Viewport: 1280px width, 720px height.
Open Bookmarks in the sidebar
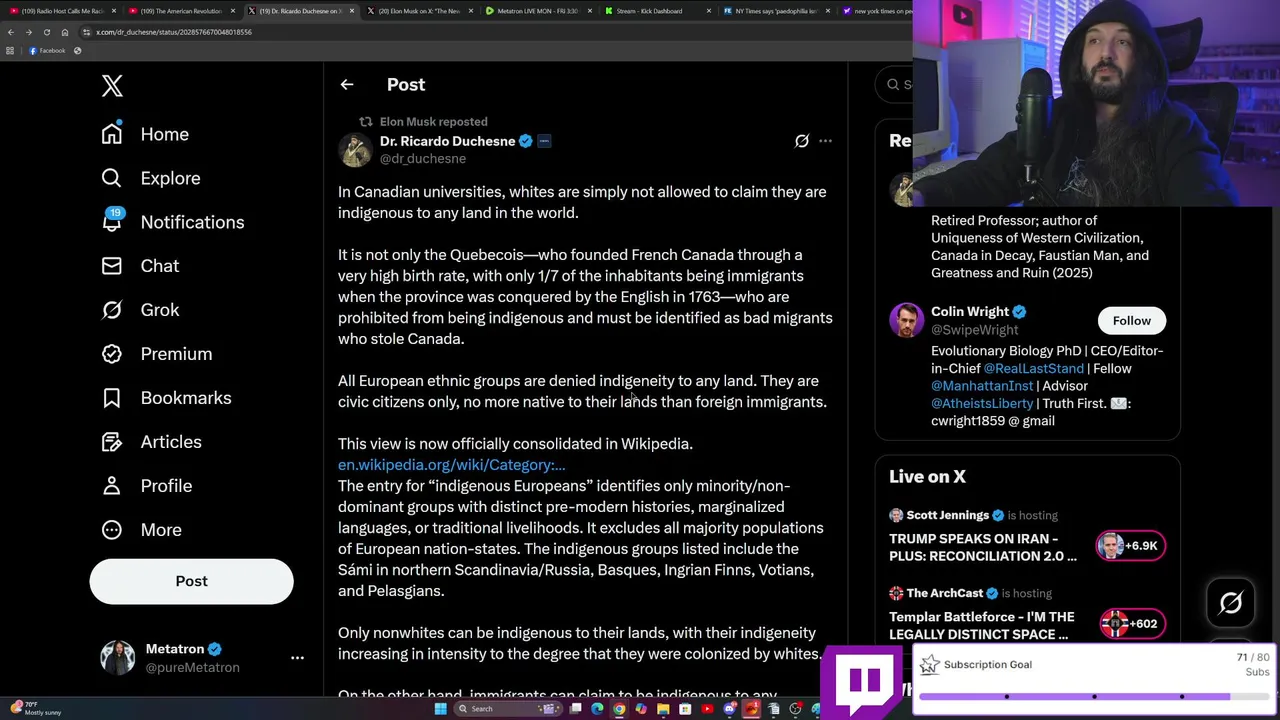point(166,398)
